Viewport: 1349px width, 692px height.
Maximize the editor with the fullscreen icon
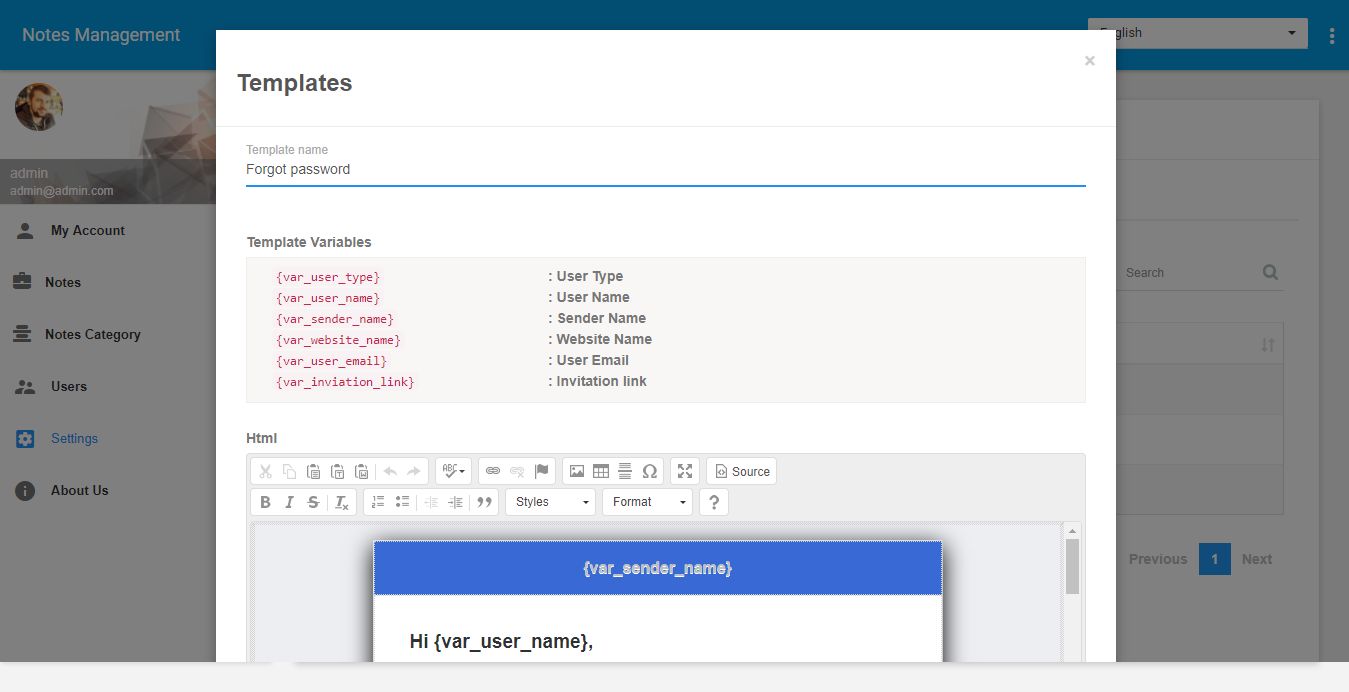click(685, 472)
